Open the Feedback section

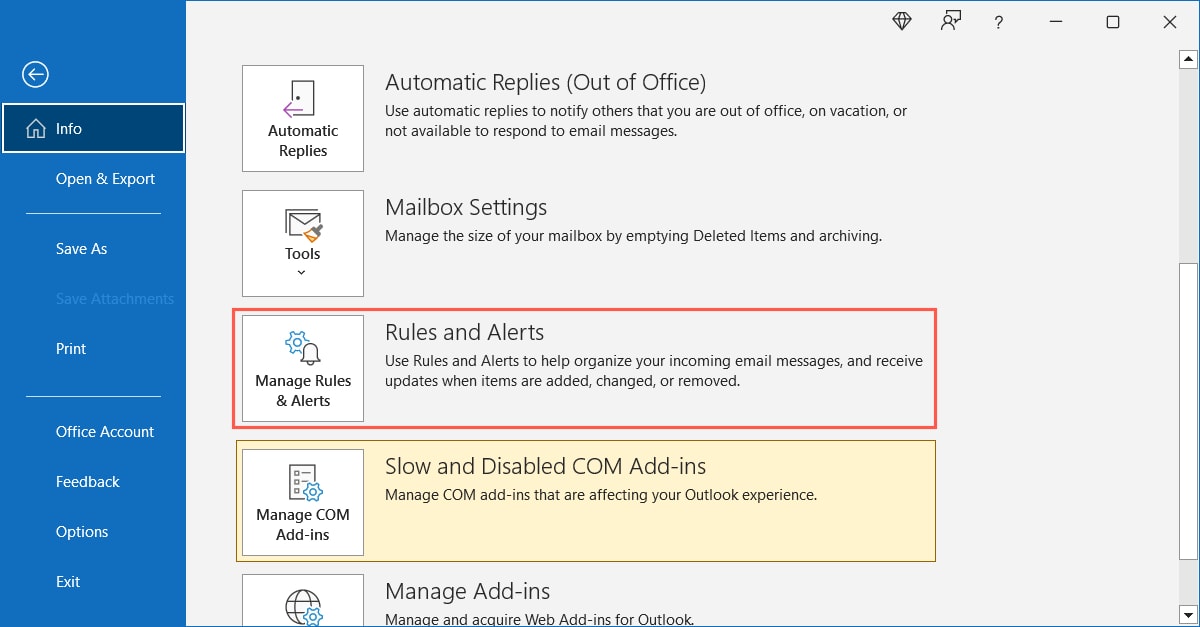click(87, 481)
